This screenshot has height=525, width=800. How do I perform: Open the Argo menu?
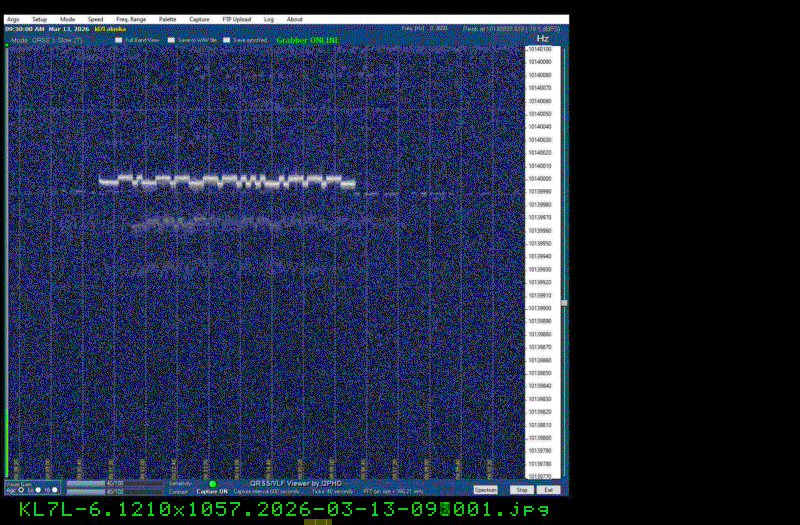(x=13, y=19)
